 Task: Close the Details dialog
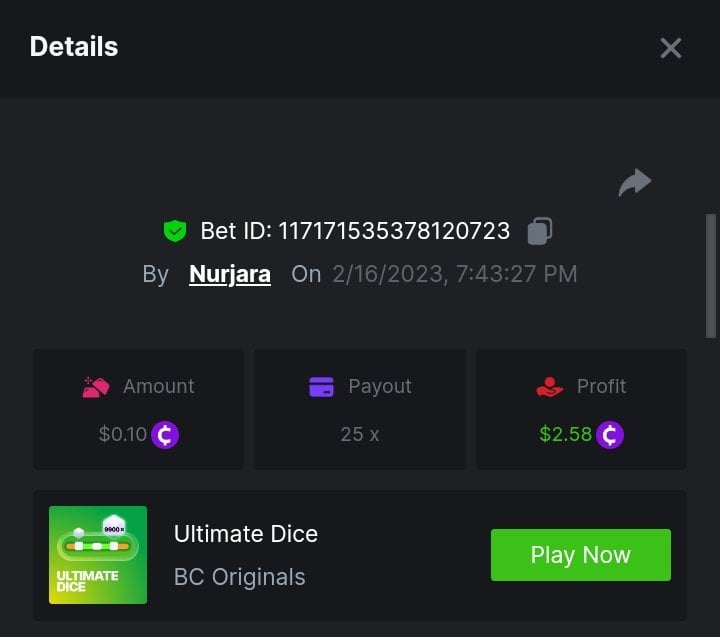[670, 48]
